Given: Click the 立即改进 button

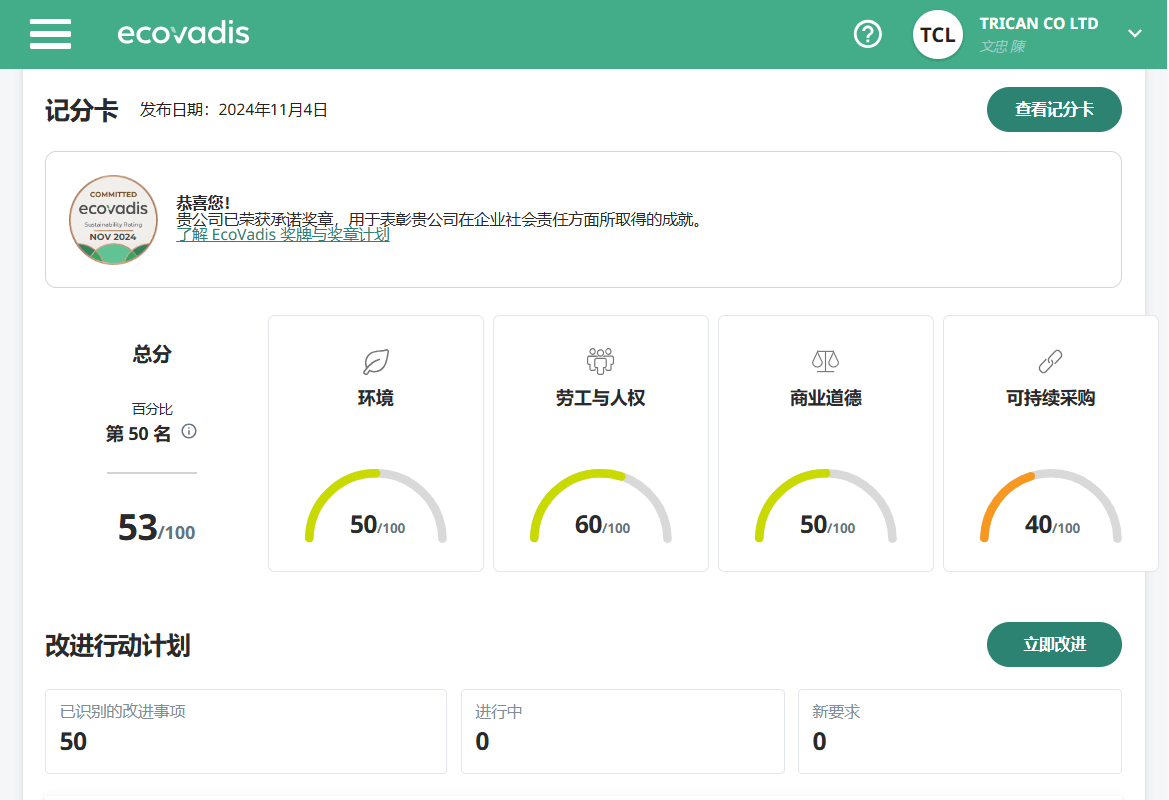Looking at the screenshot, I should (1054, 645).
